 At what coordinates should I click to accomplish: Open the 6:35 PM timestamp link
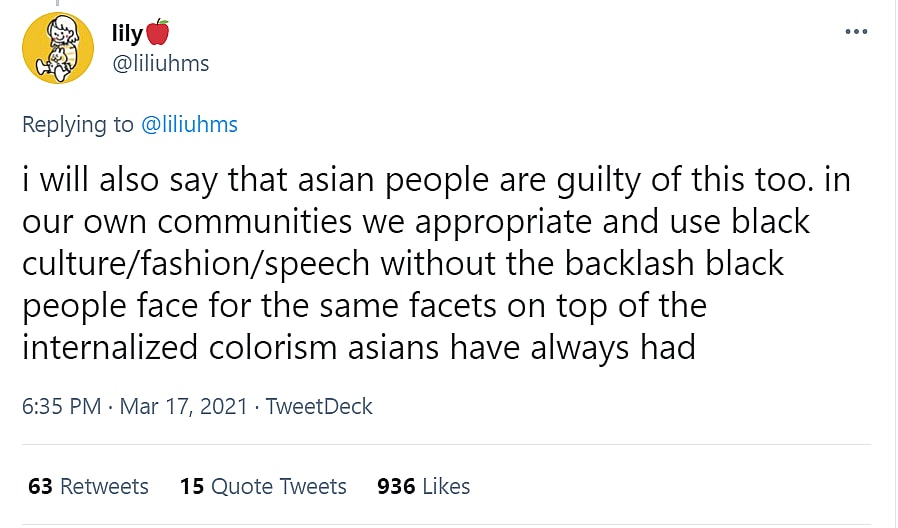click(60, 406)
